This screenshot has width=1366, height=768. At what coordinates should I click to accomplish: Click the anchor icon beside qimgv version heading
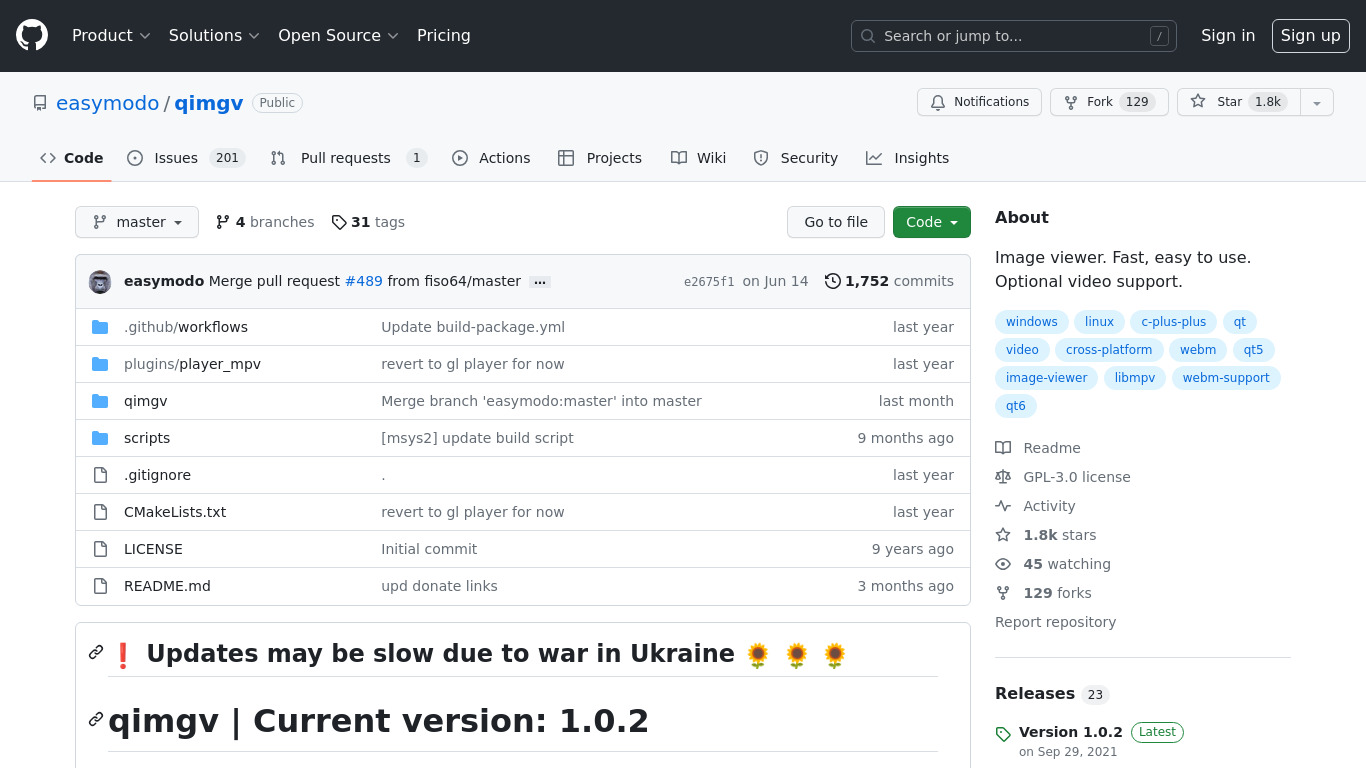click(96, 719)
